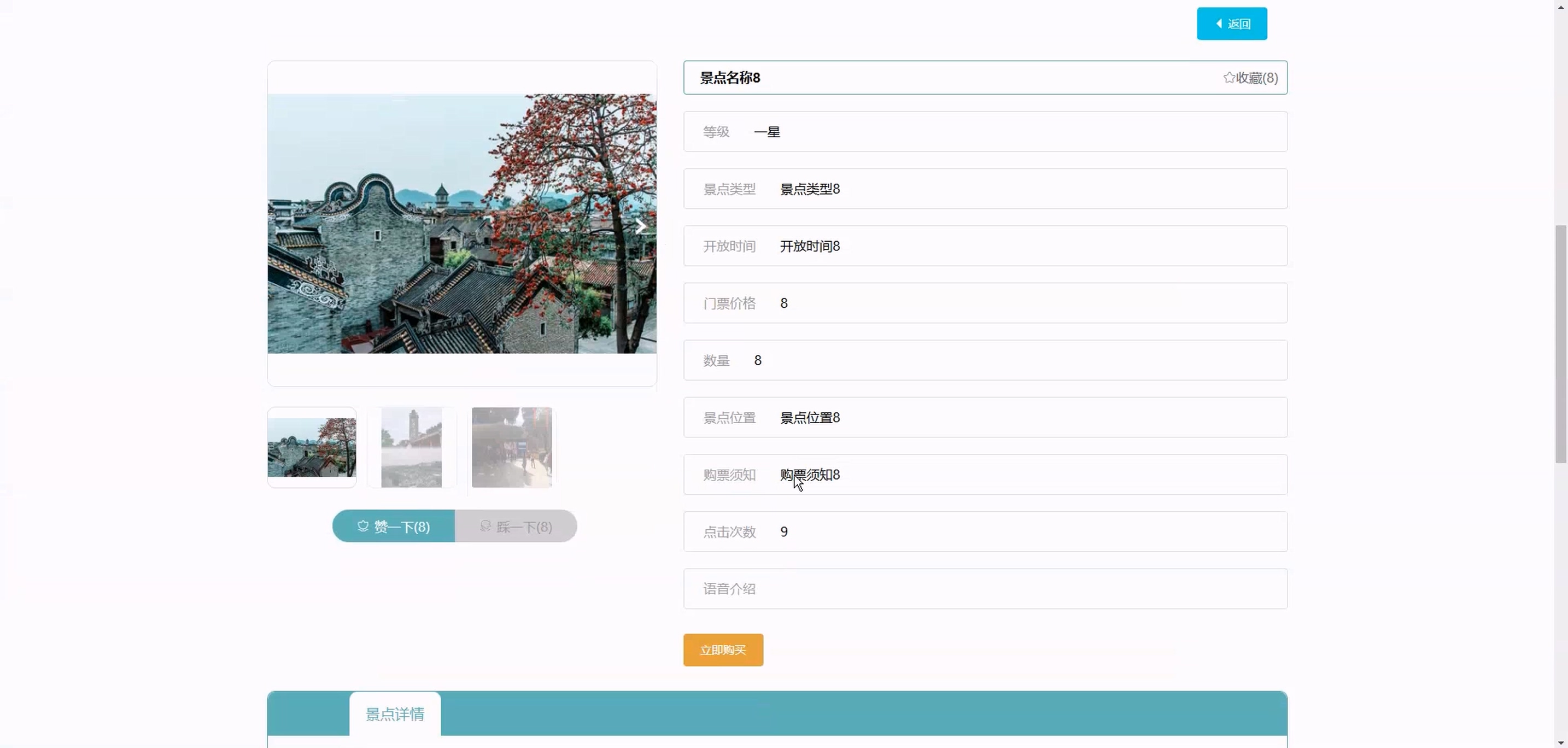Click the next image carousel arrow
This screenshot has width=1568, height=748.
[640, 227]
